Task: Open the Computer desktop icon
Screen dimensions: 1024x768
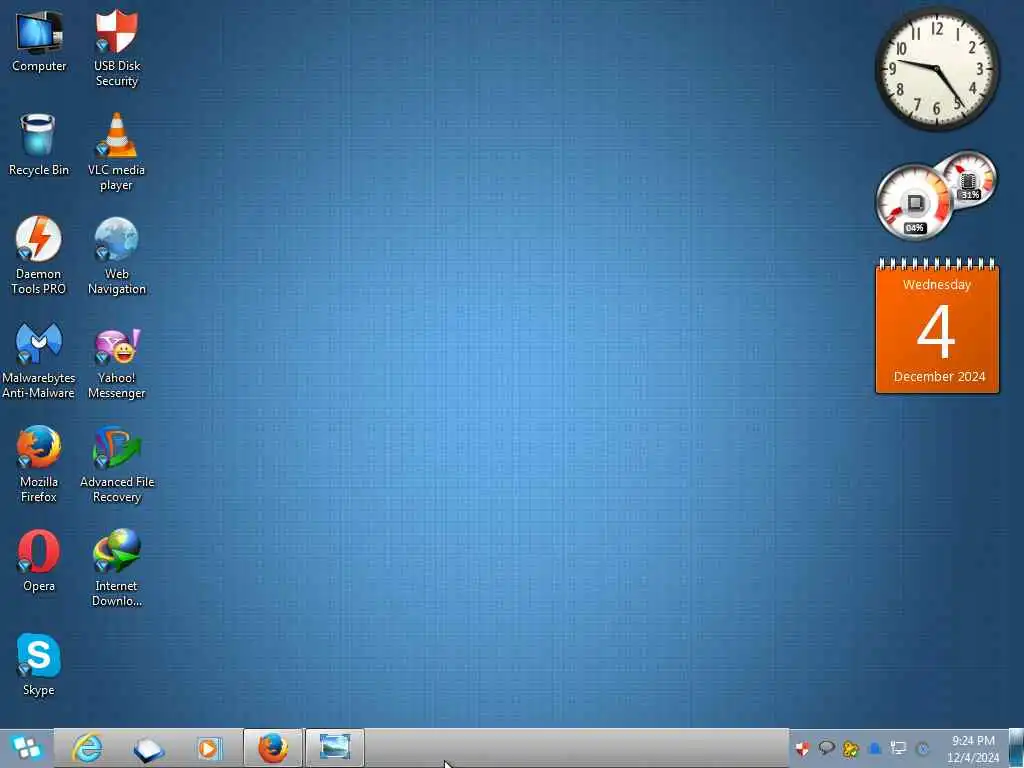Action: 39,42
